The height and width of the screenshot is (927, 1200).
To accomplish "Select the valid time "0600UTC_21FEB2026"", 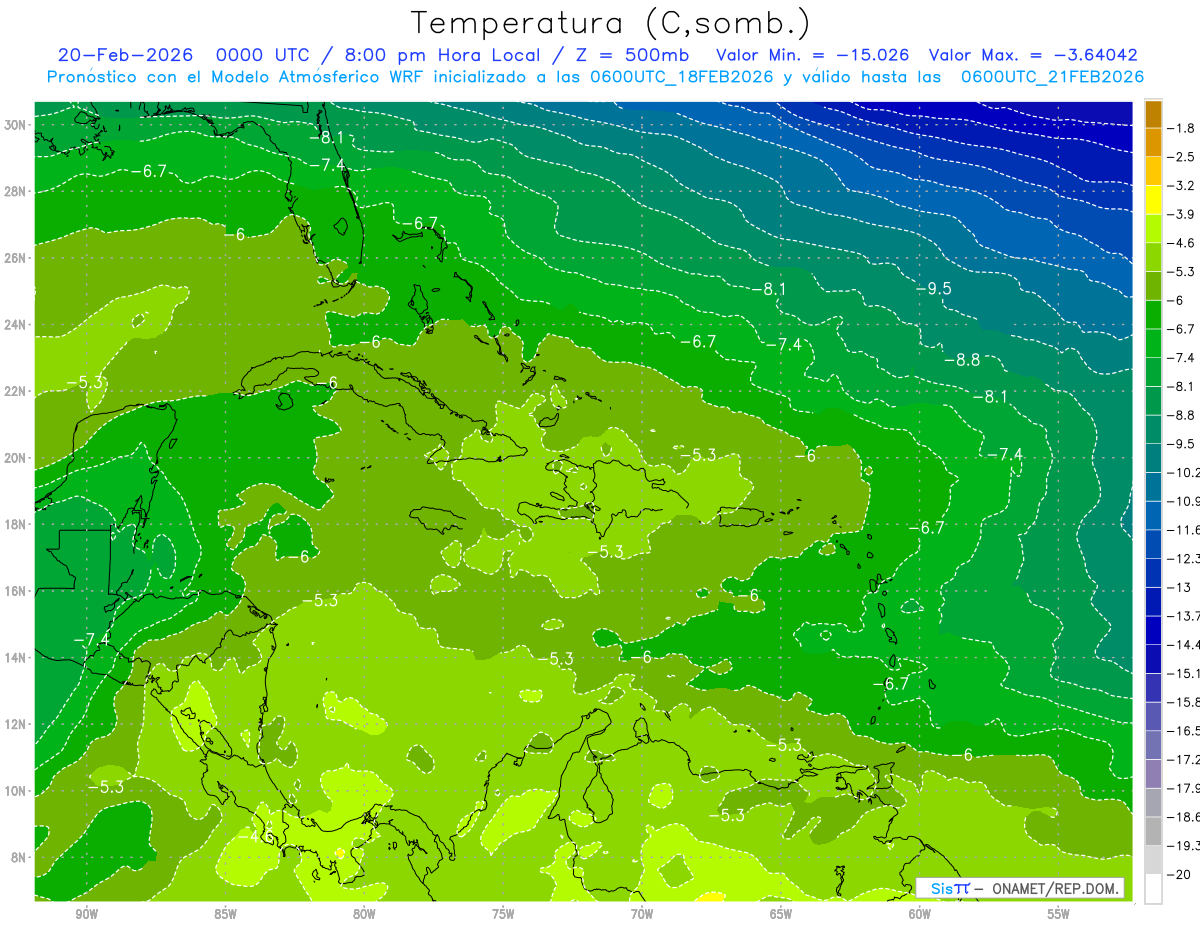I will click(x=1053, y=77).
